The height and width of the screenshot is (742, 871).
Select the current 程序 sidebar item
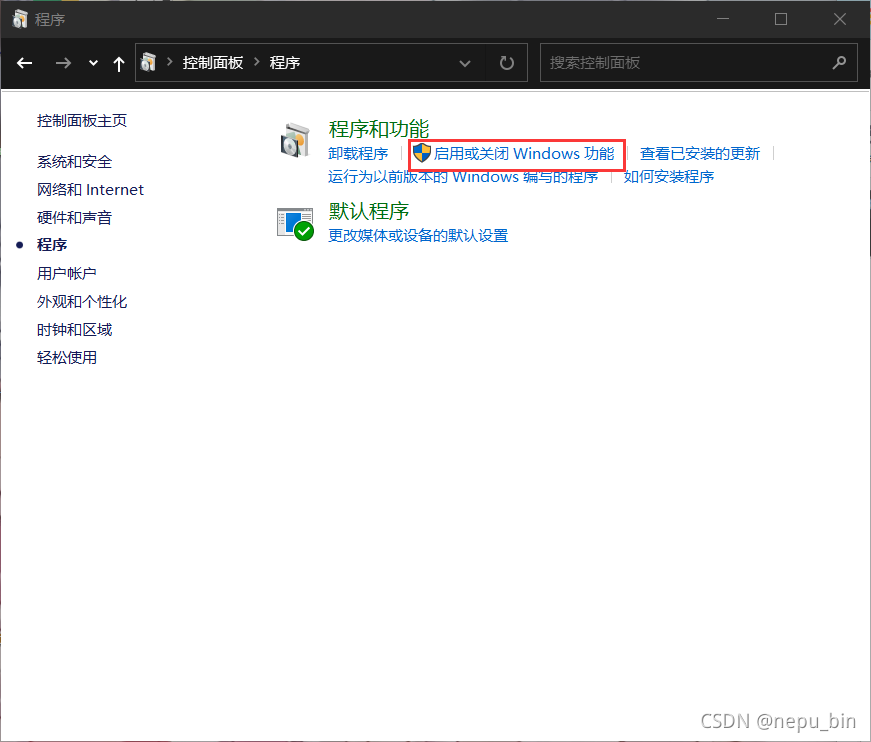52,245
